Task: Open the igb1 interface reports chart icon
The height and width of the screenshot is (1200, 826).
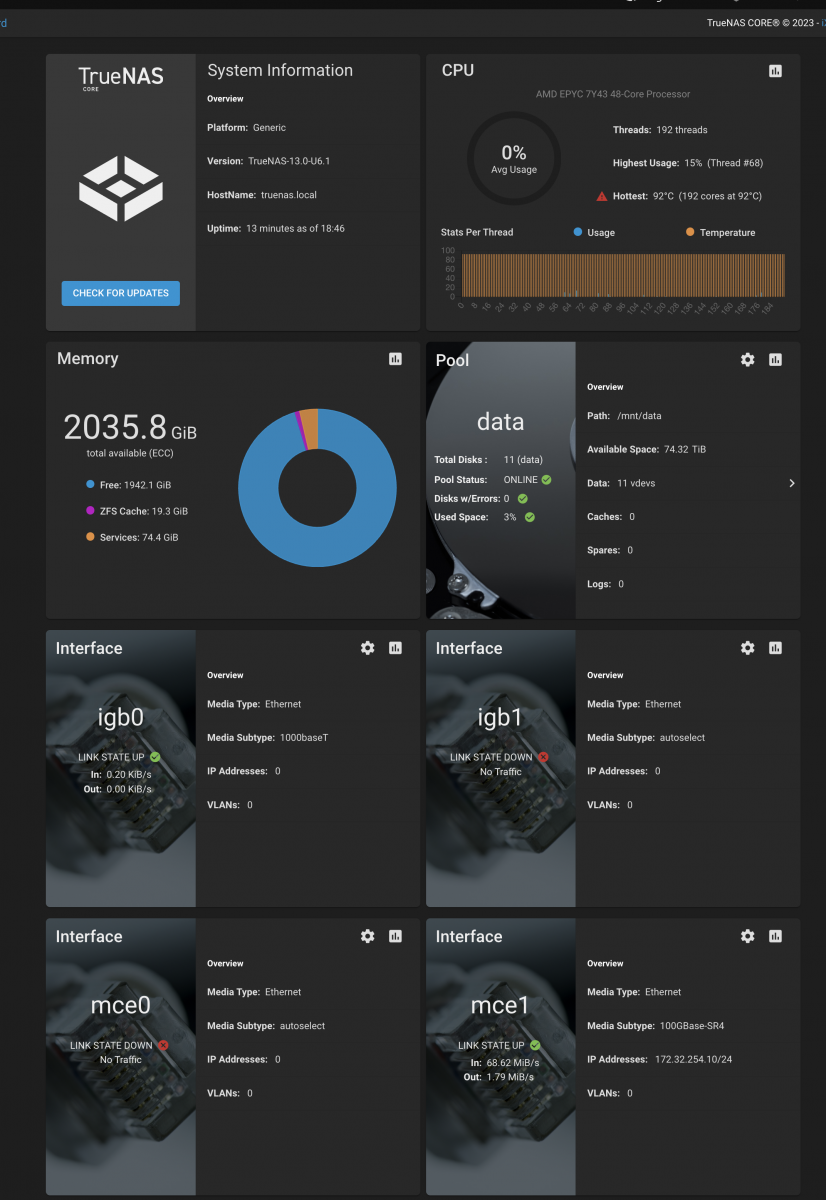Action: [x=775, y=648]
